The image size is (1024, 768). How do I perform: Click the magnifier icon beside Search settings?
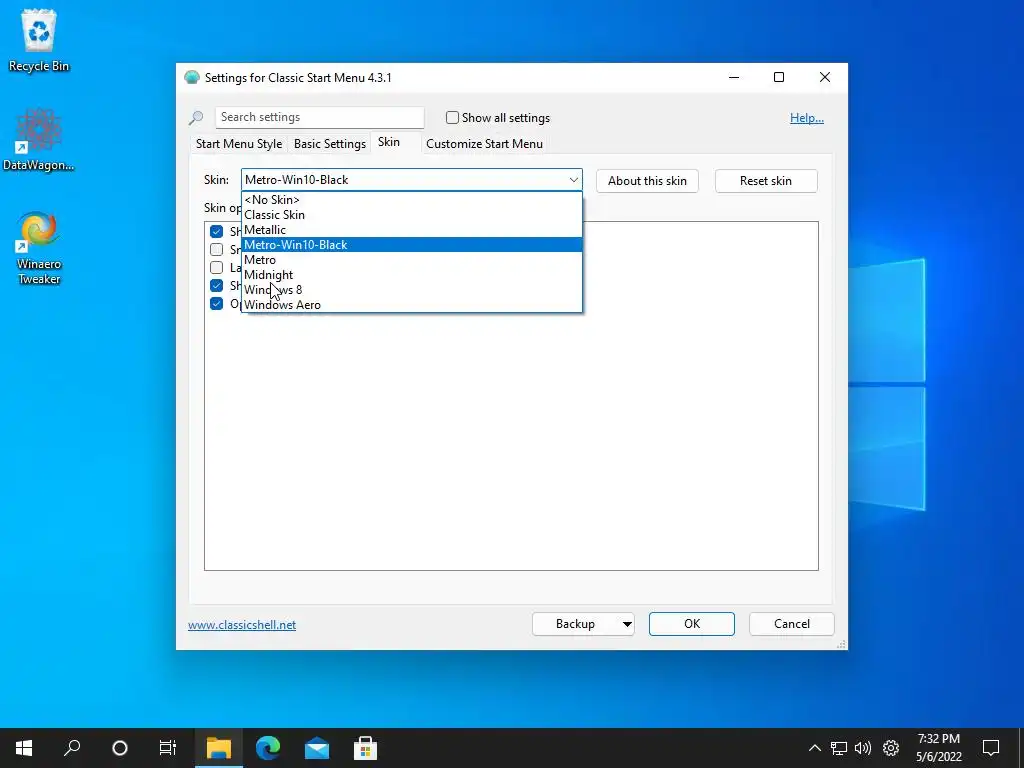[196, 118]
